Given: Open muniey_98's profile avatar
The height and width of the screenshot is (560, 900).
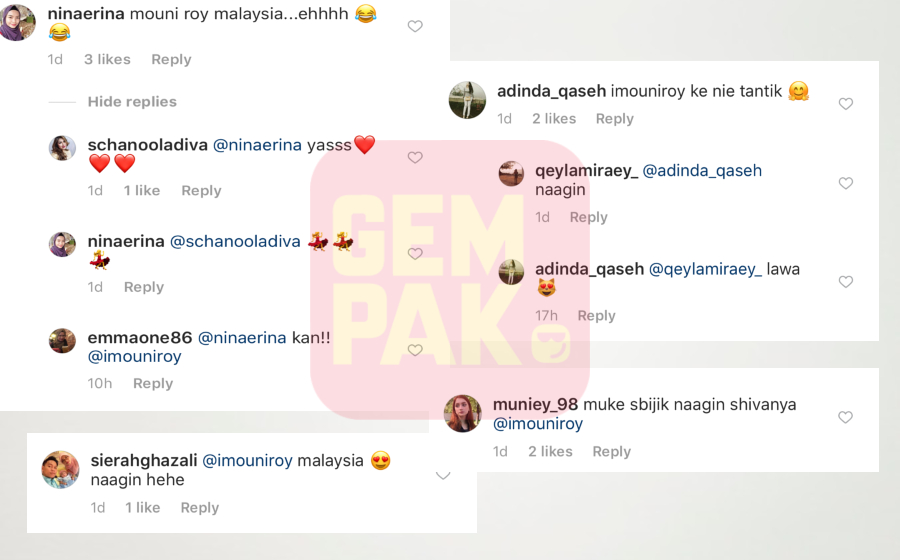Looking at the screenshot, I should tap(463, 413).
